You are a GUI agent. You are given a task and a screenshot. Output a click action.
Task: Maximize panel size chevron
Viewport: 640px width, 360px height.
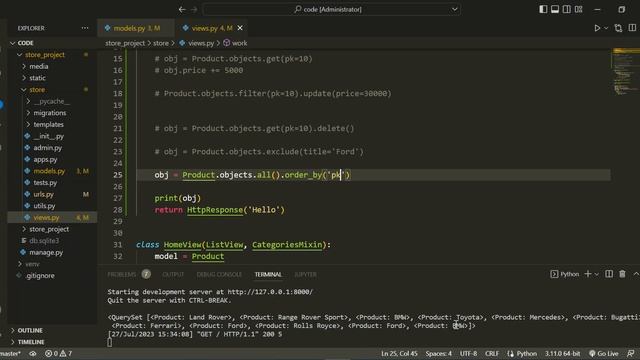click(x=636, y=274)
